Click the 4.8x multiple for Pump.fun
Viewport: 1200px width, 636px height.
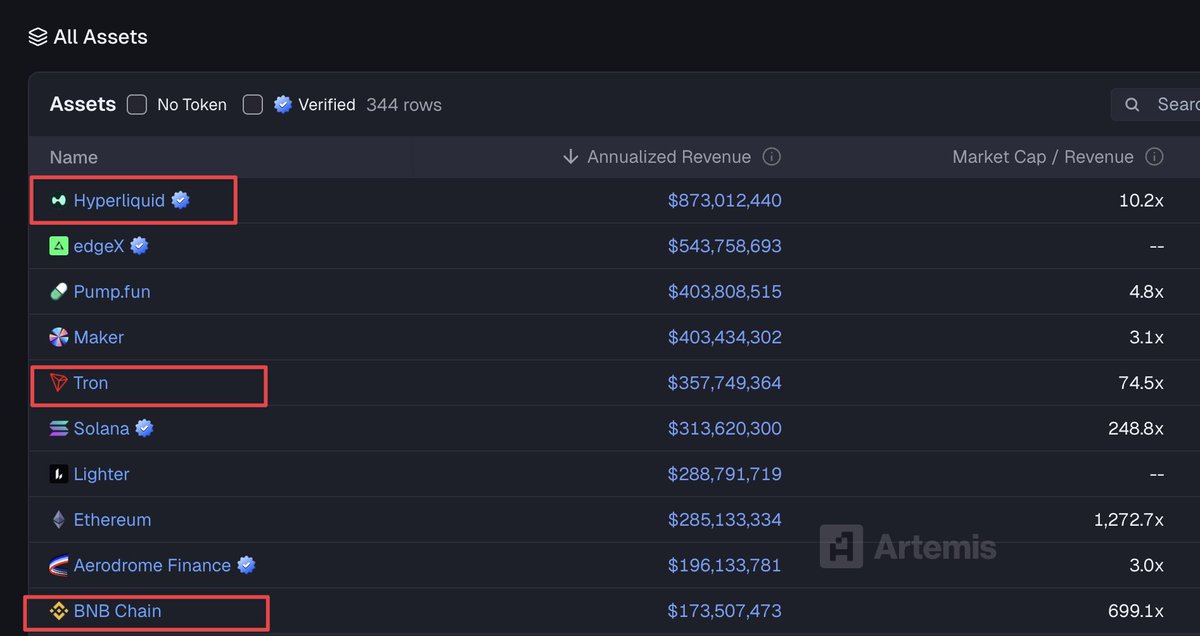pos(1146,292)
